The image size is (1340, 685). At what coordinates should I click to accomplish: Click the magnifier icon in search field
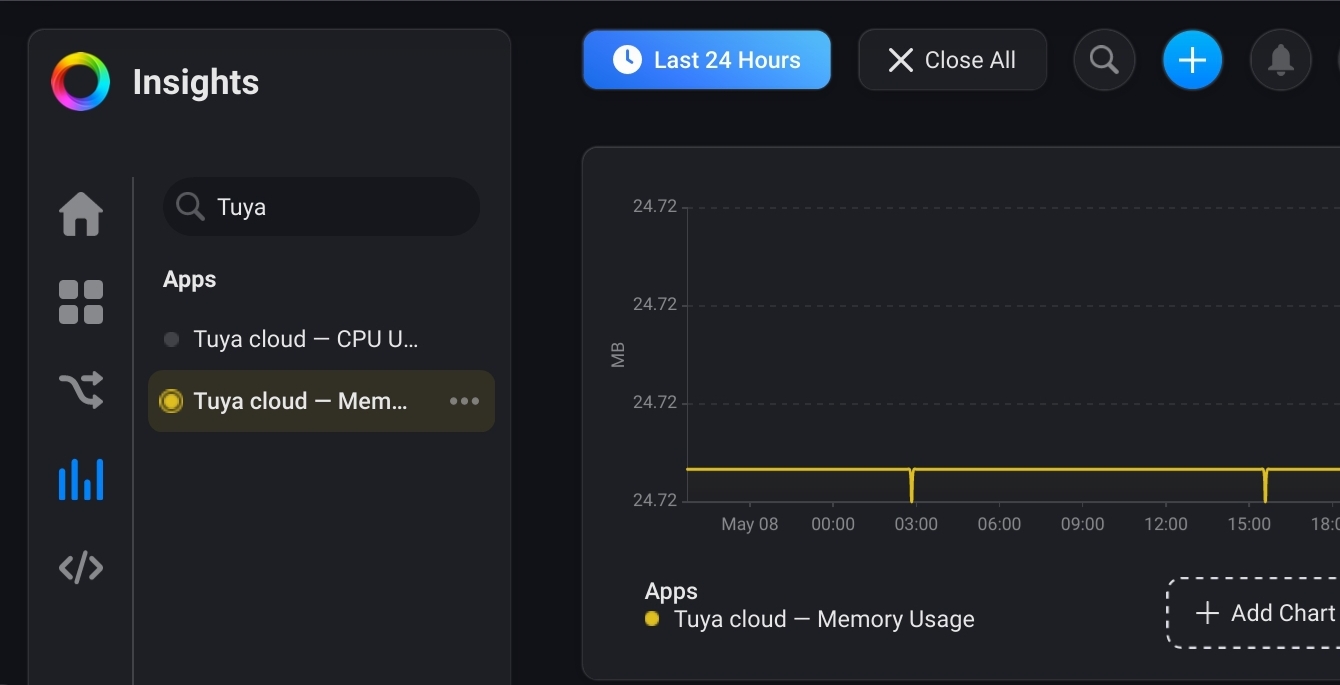[190, 207]
